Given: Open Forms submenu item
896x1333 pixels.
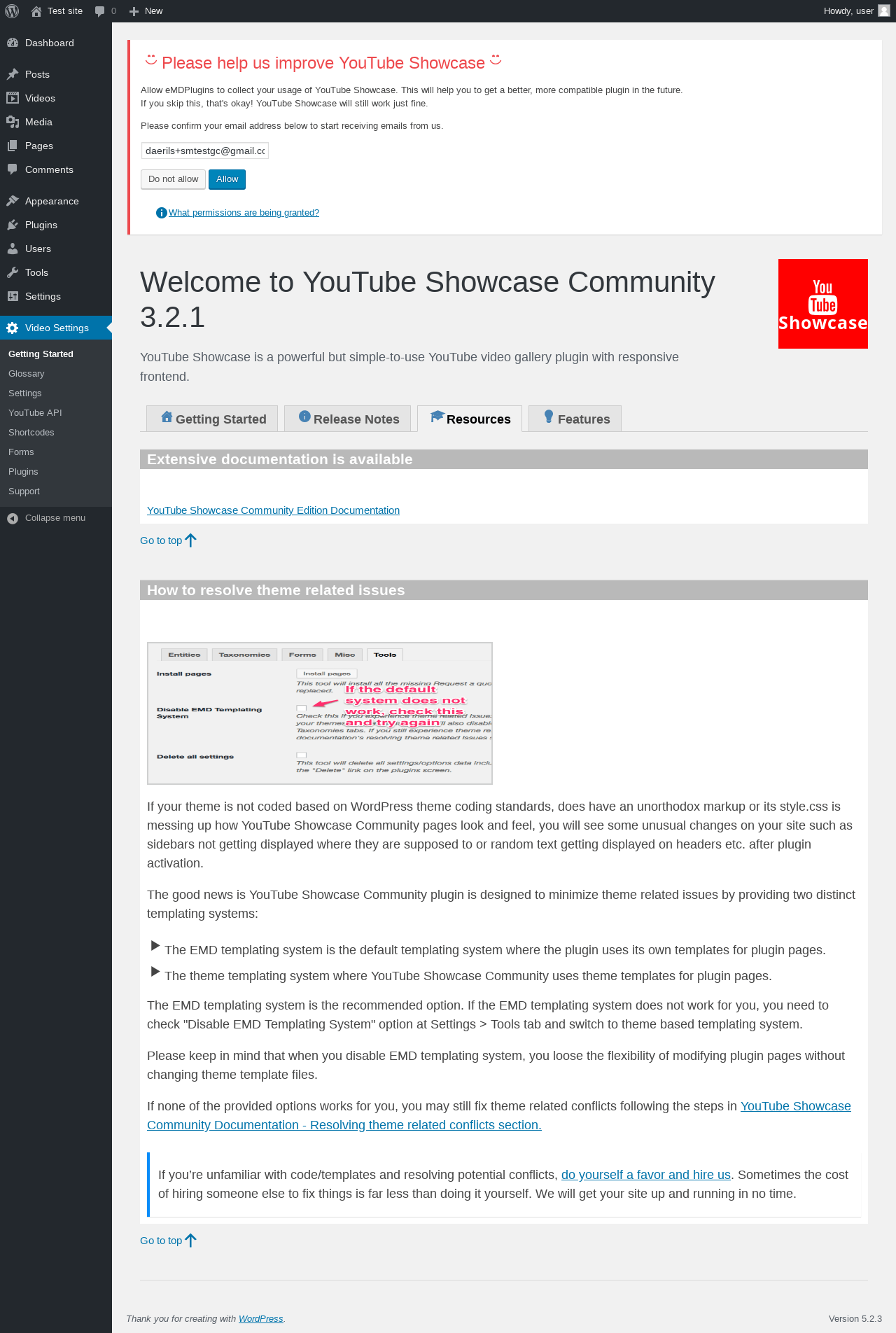Looking at the screenshot, I should click(x=21, y=452).
